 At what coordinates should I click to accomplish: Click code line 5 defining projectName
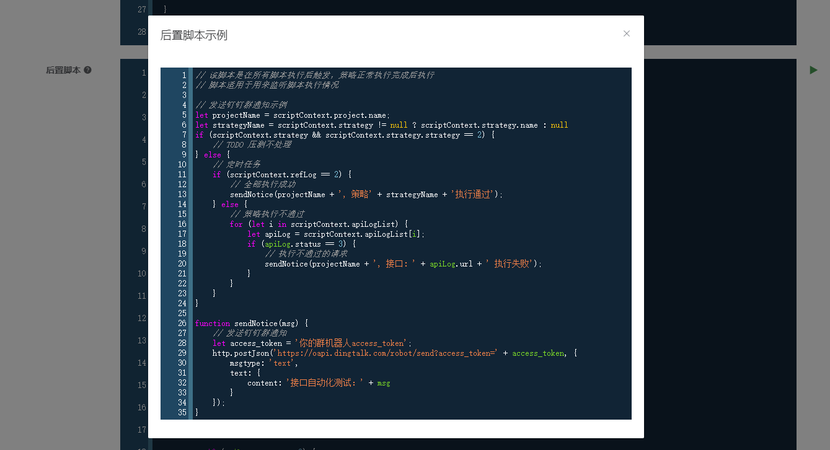coord(292,115)
